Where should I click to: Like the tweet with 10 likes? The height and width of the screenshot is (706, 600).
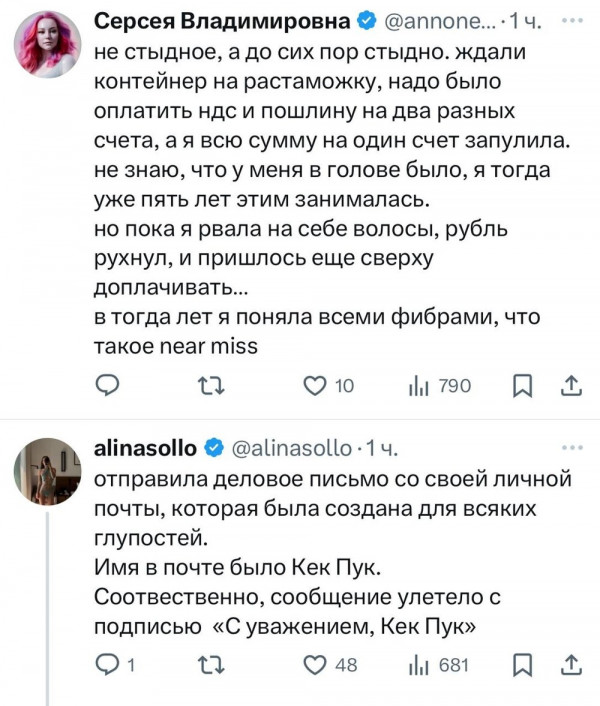pyautogui.click(x=316, y=386)
